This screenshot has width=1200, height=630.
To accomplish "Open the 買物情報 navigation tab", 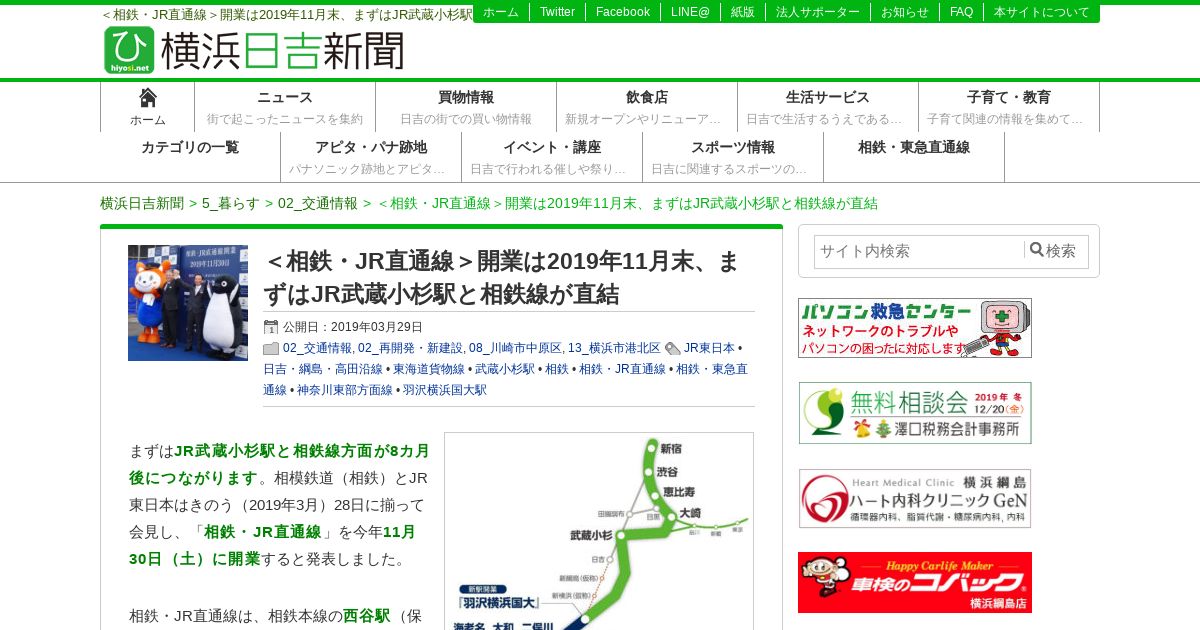I will 466,107.
